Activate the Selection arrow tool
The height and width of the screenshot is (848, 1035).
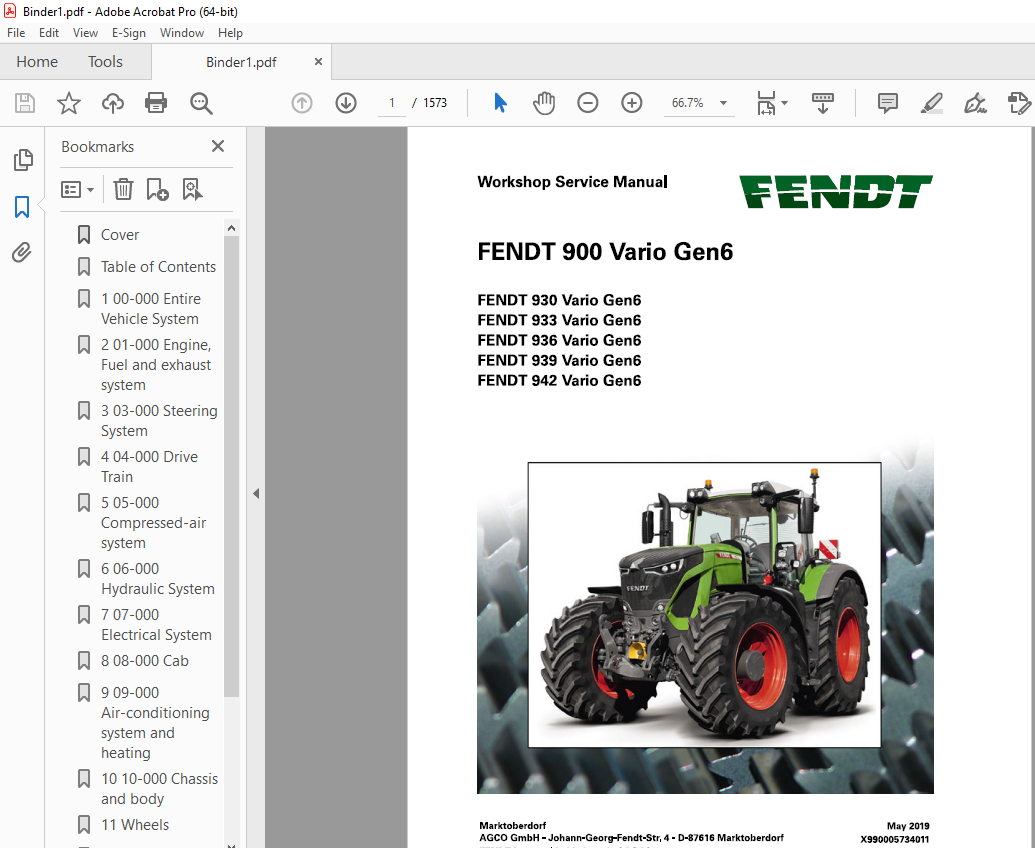500,103
